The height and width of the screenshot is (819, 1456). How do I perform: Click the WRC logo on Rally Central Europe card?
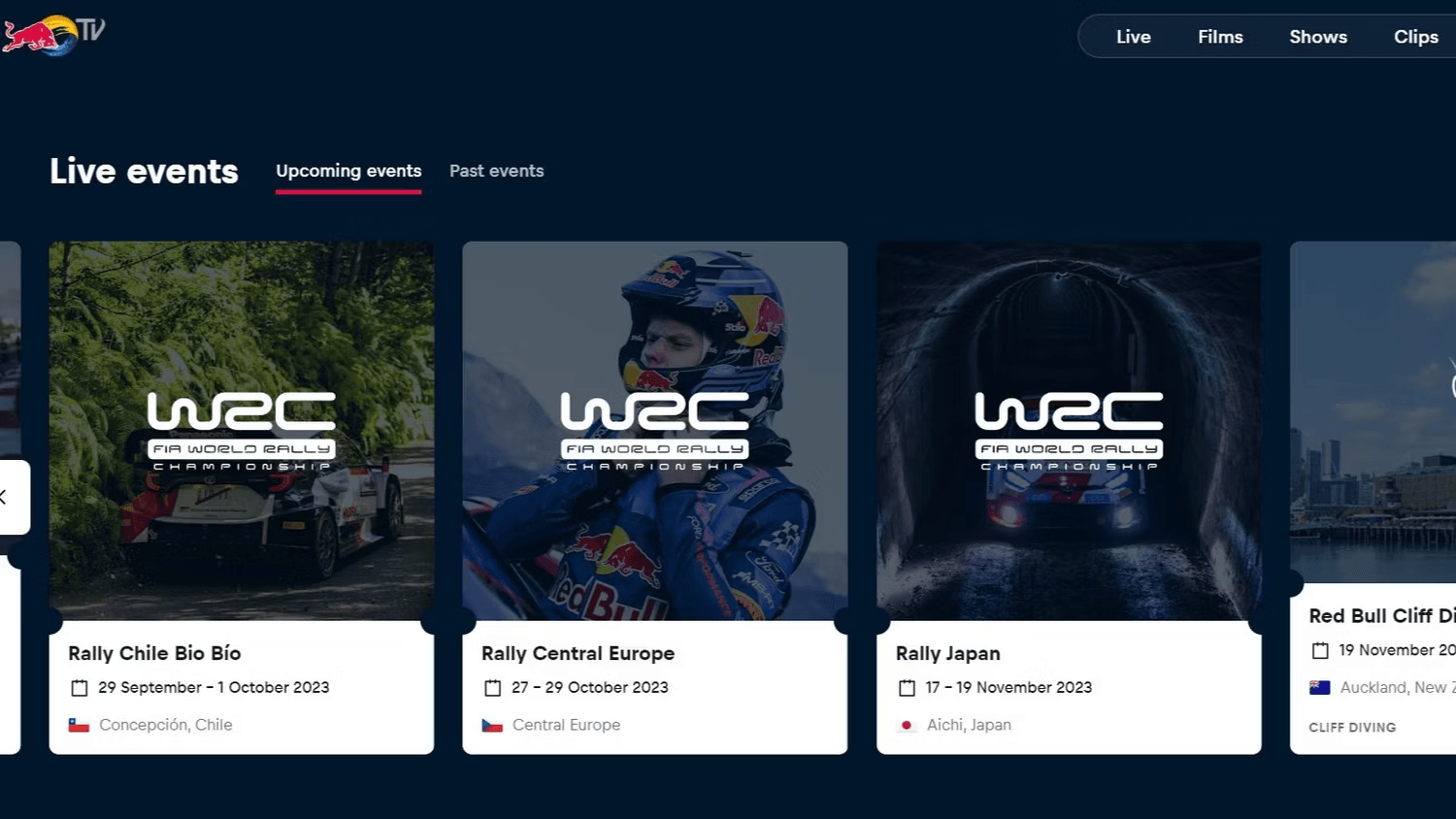point(655,431)
